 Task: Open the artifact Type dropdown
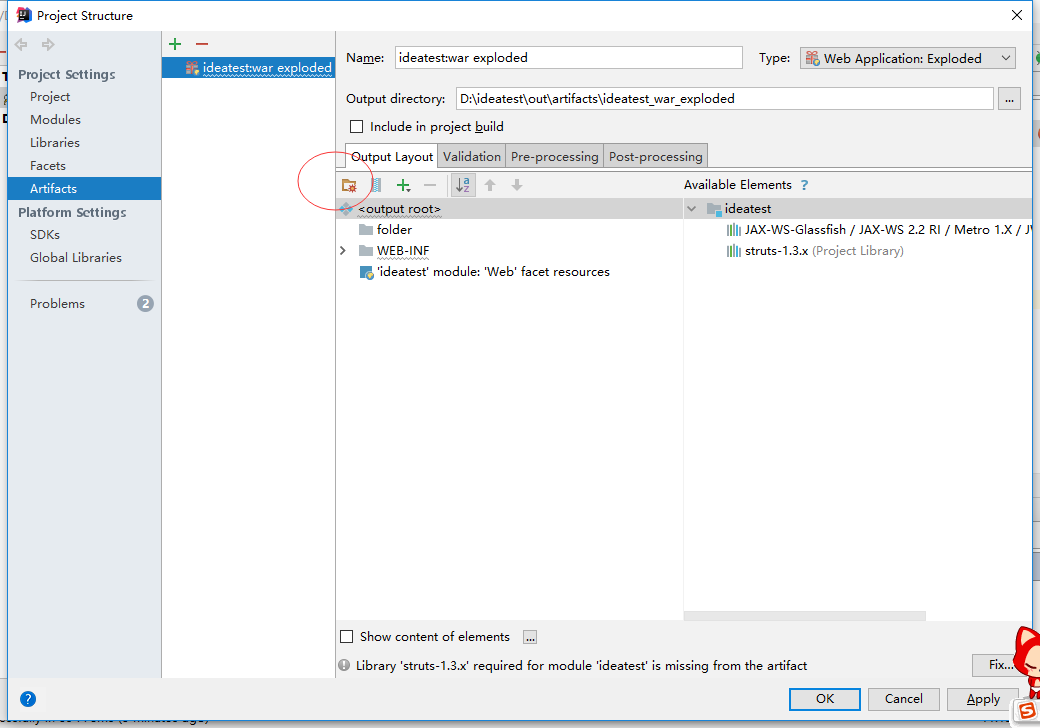coord(907,58)
